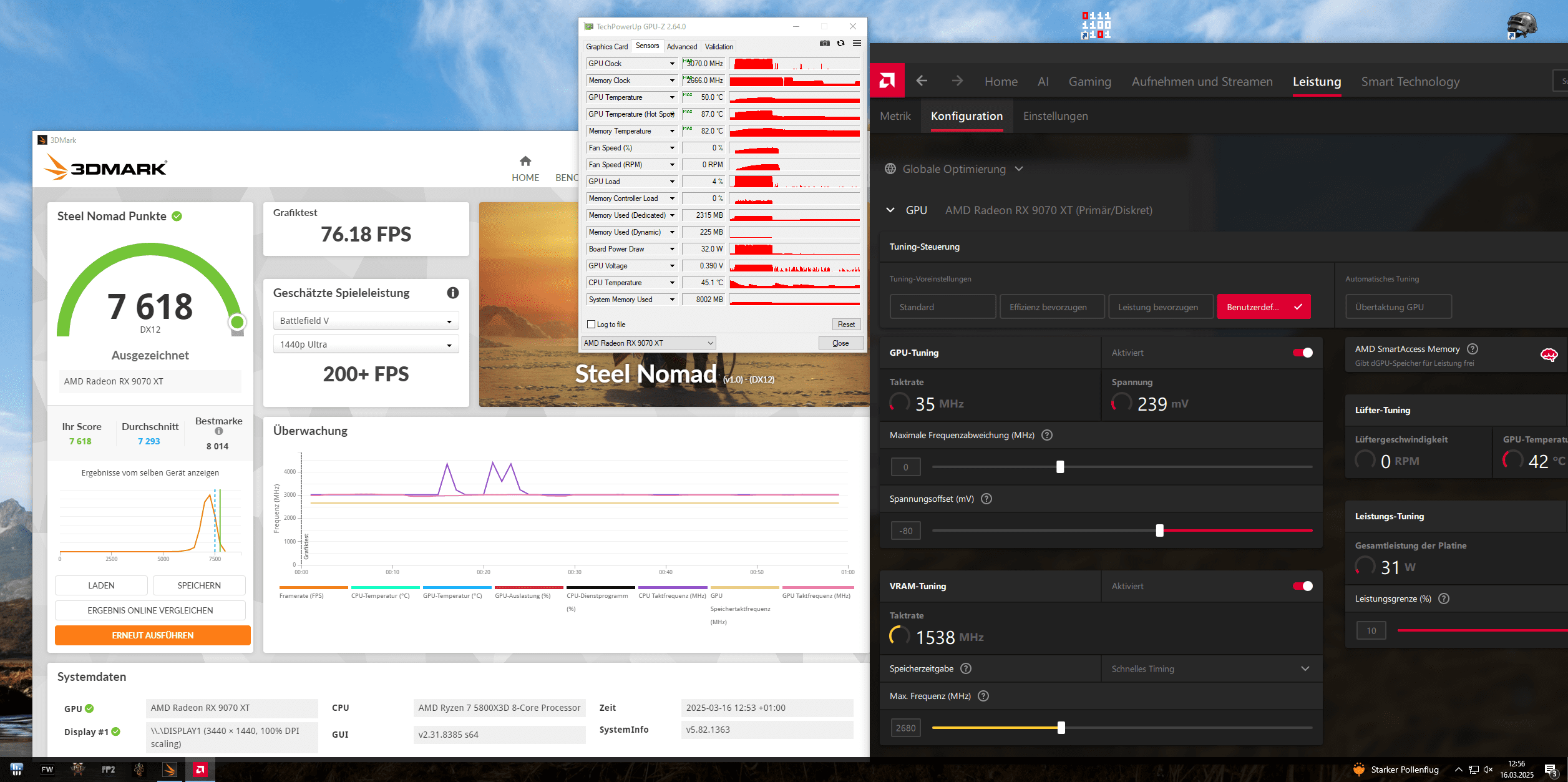1568x782 pixels.
Task: Switch to Einstellungen sub-tab
Action: coord(1055,116)
